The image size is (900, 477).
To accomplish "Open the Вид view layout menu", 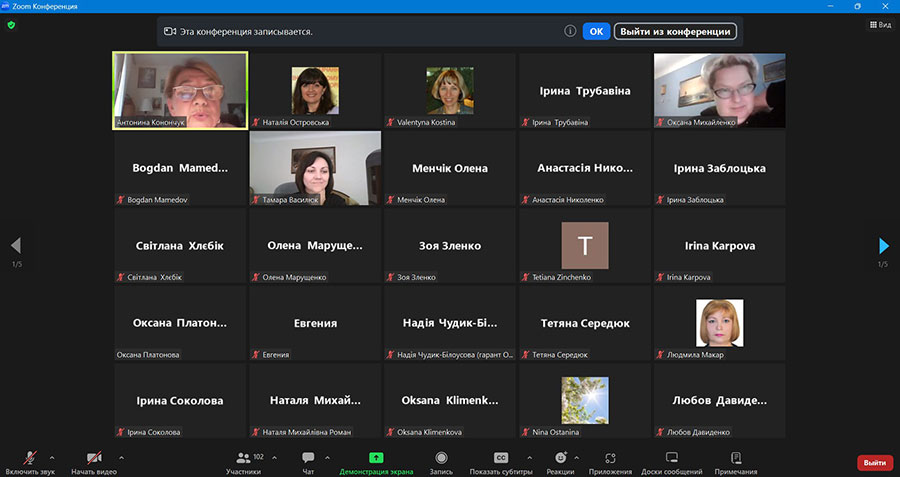I will point(879,25).
